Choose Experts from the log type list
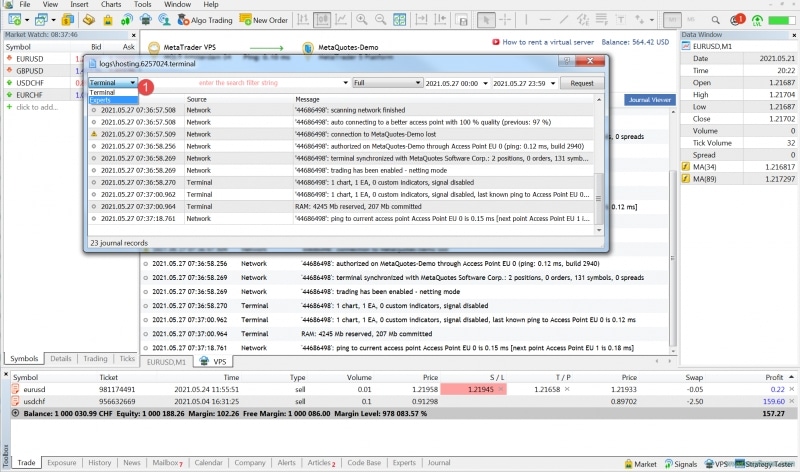The image size is (800, 472). [x=113, y=100]
